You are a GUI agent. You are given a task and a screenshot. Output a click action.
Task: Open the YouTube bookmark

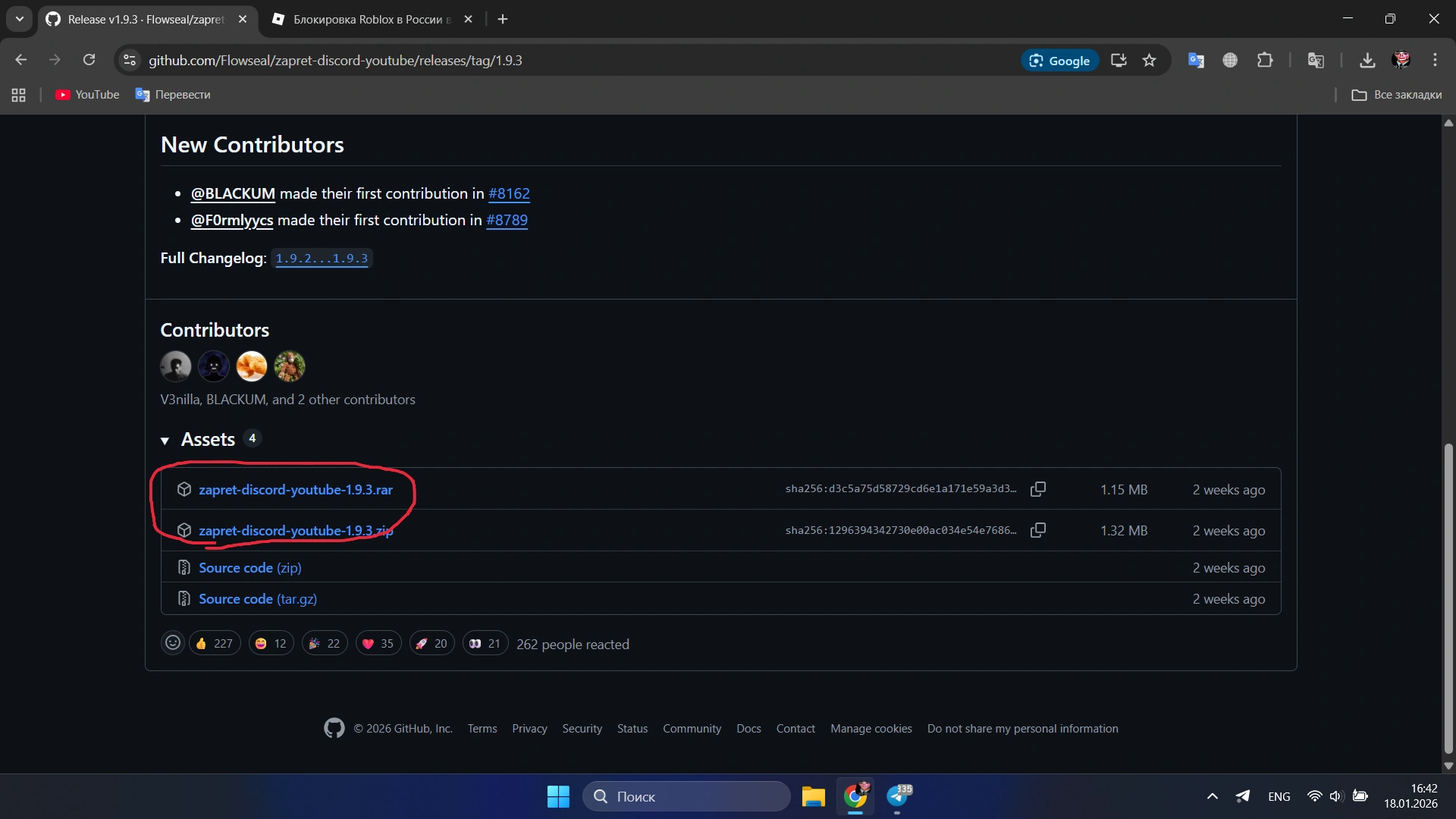pos(88,95)
